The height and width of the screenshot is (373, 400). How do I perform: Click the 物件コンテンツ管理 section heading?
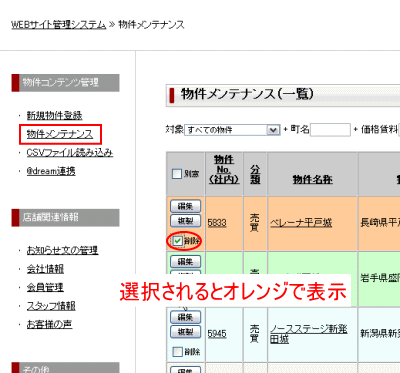[65, 83]
